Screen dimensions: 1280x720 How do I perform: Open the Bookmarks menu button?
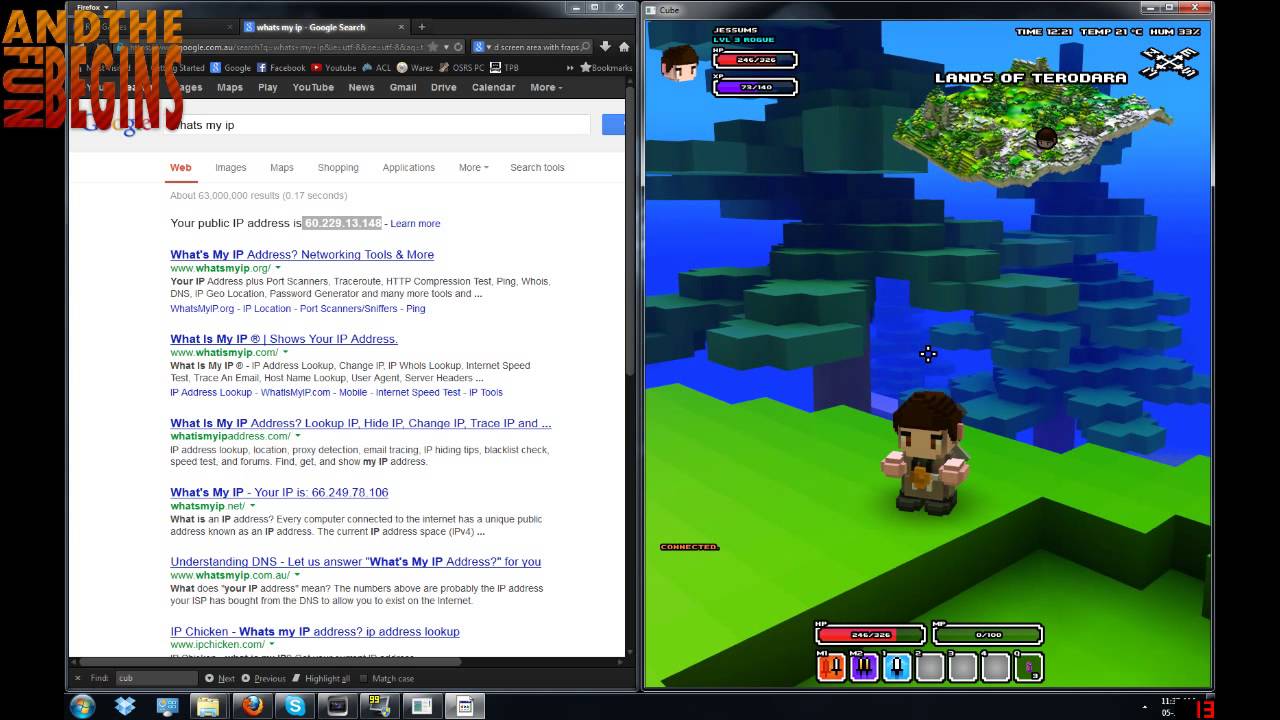[x=606, y=68]
